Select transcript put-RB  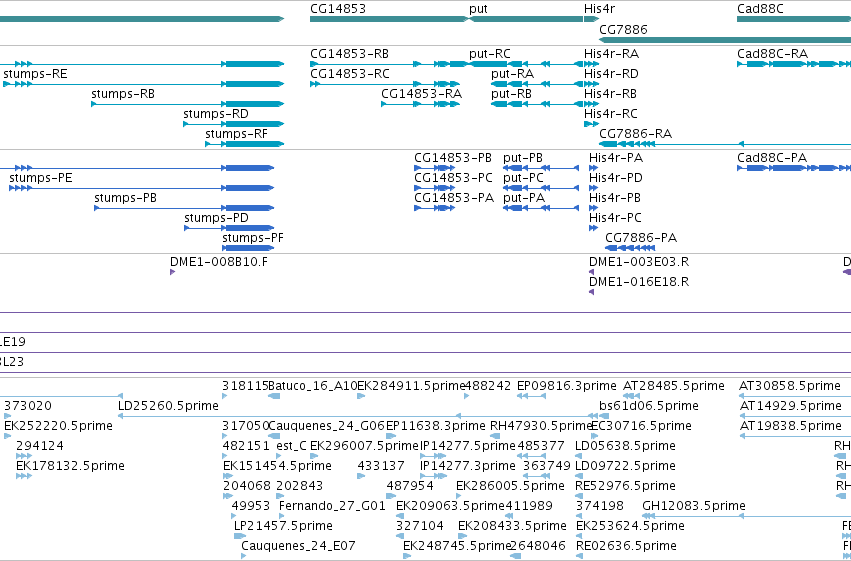click(x=537, y=104)
